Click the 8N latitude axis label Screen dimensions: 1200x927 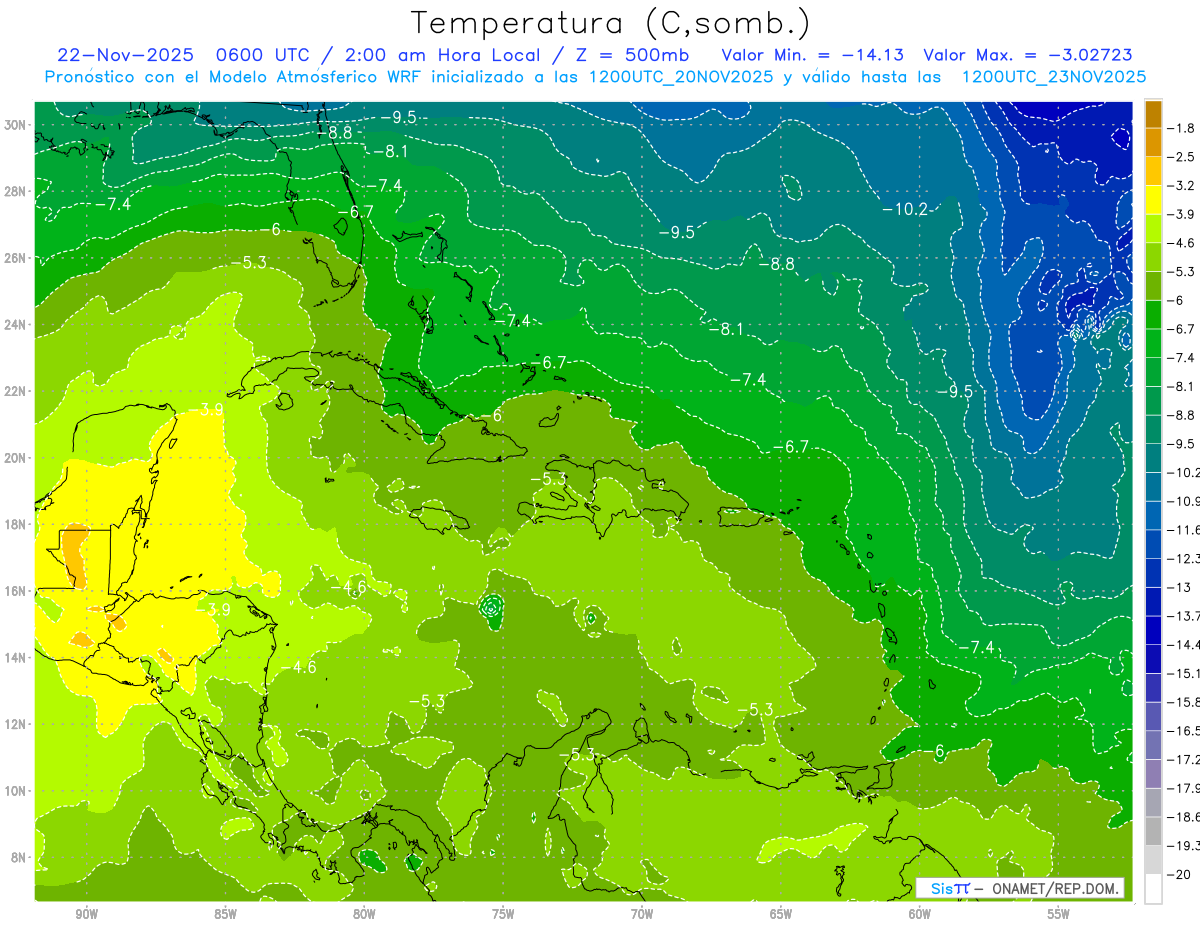click(x=19, y=857)
